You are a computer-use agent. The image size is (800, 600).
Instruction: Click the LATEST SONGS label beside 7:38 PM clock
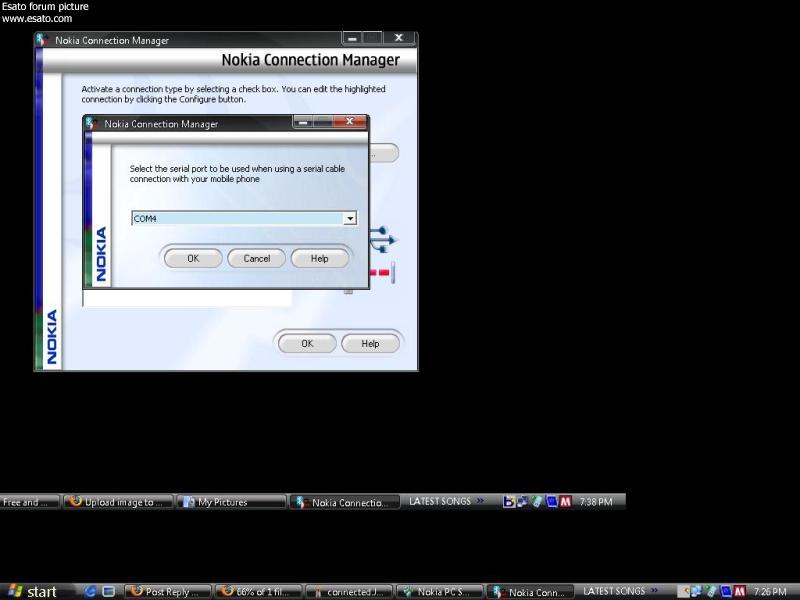pos(440,502)
